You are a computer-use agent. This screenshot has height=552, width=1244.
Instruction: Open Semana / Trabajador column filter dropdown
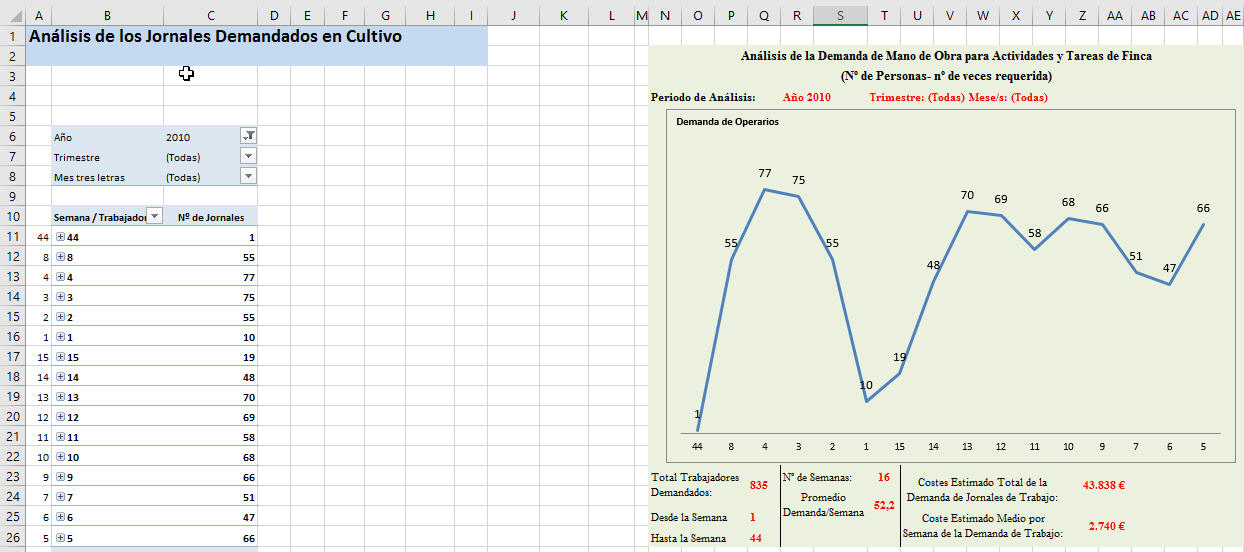[154, 216]
